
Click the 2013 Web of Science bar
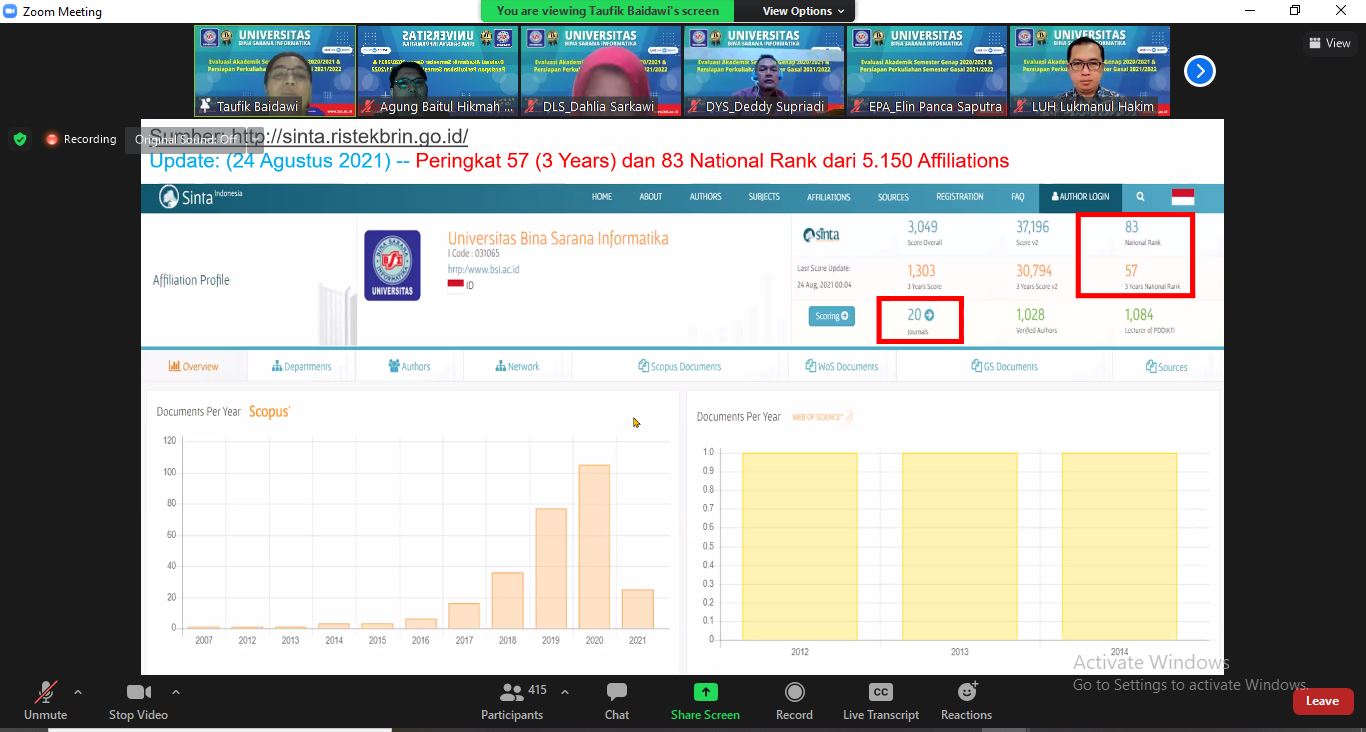959,546
